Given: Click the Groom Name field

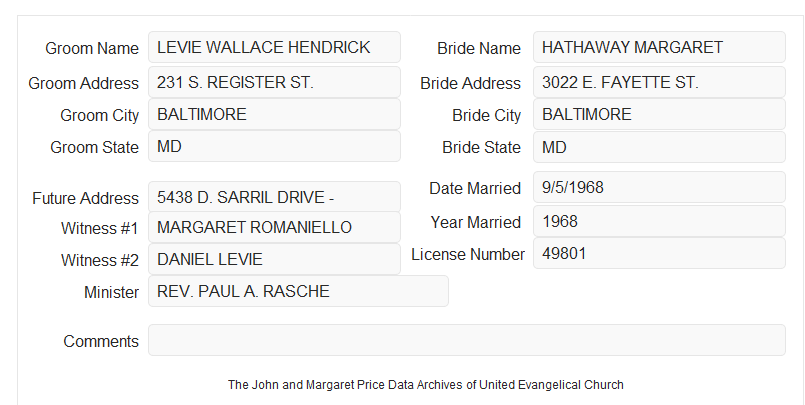Looking at the screenshot, I should pos(274,47).
